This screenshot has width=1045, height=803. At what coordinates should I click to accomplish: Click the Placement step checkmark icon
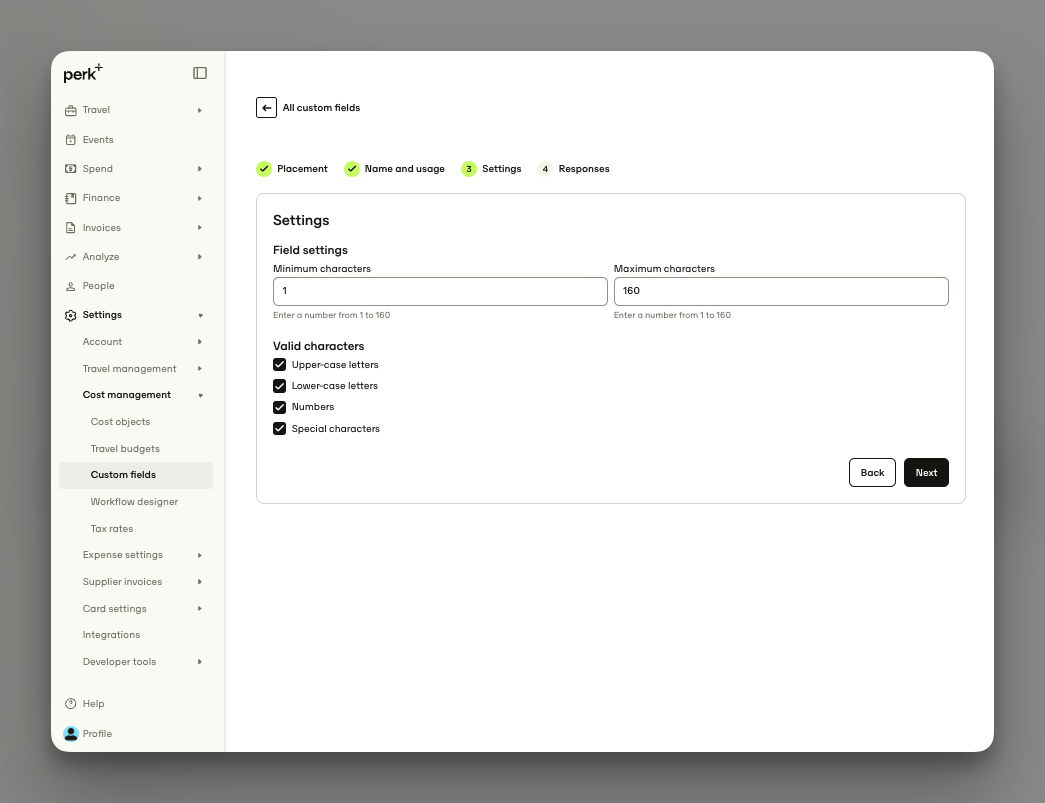pos(264,169)
